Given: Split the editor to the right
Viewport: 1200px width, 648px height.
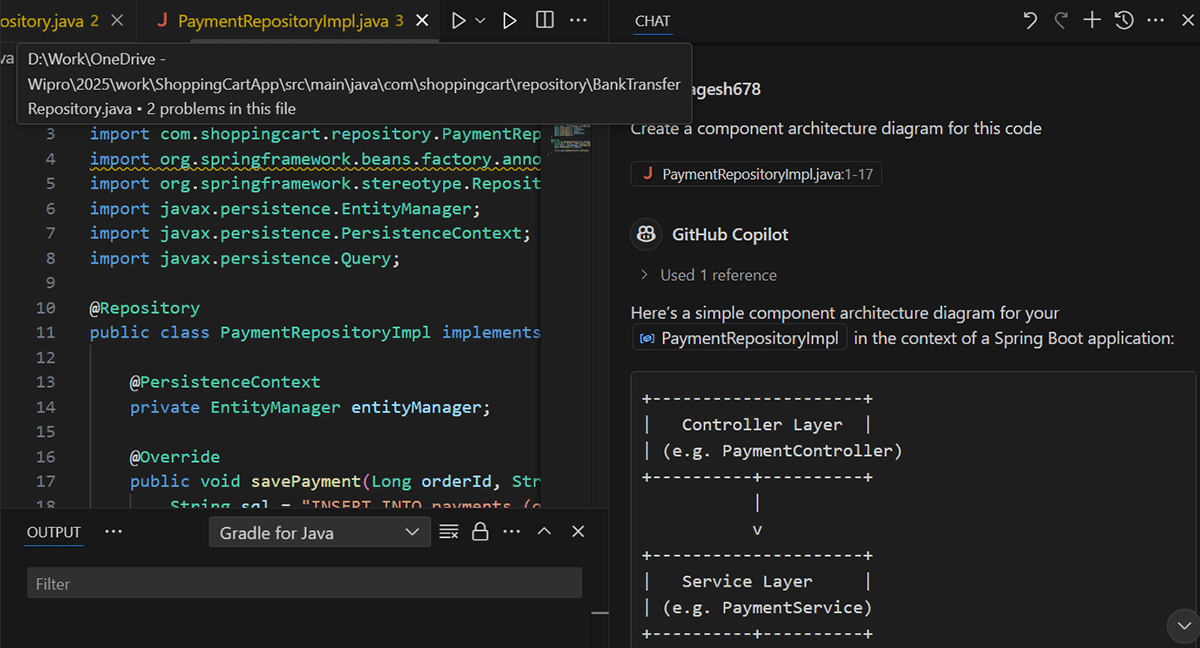Looking at the screenshot, I should 544,20.
